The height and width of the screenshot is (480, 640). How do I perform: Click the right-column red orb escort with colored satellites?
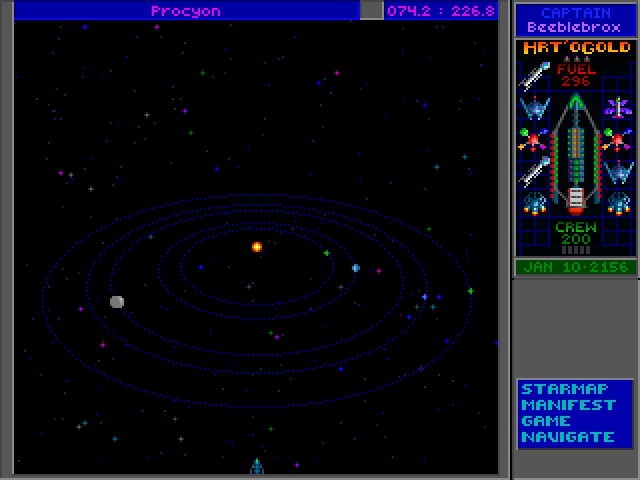(x=617, y=140)
